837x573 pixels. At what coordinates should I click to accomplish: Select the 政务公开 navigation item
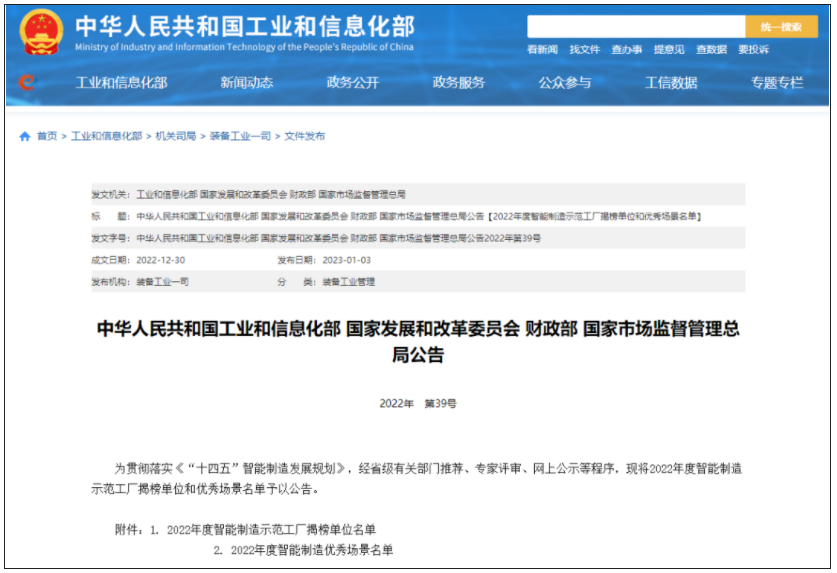353,83
